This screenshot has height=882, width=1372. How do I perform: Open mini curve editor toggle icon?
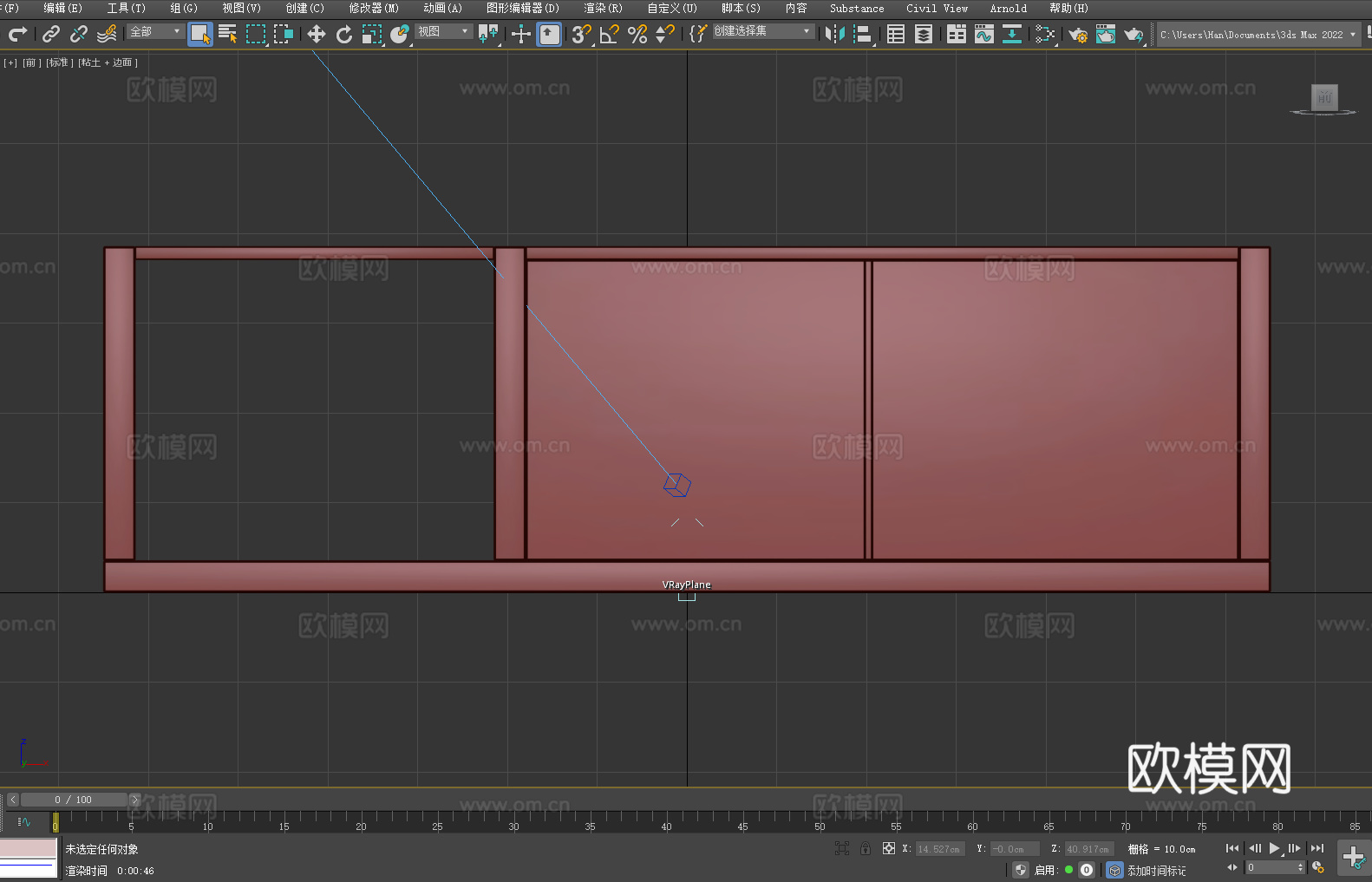pos(24,821)
